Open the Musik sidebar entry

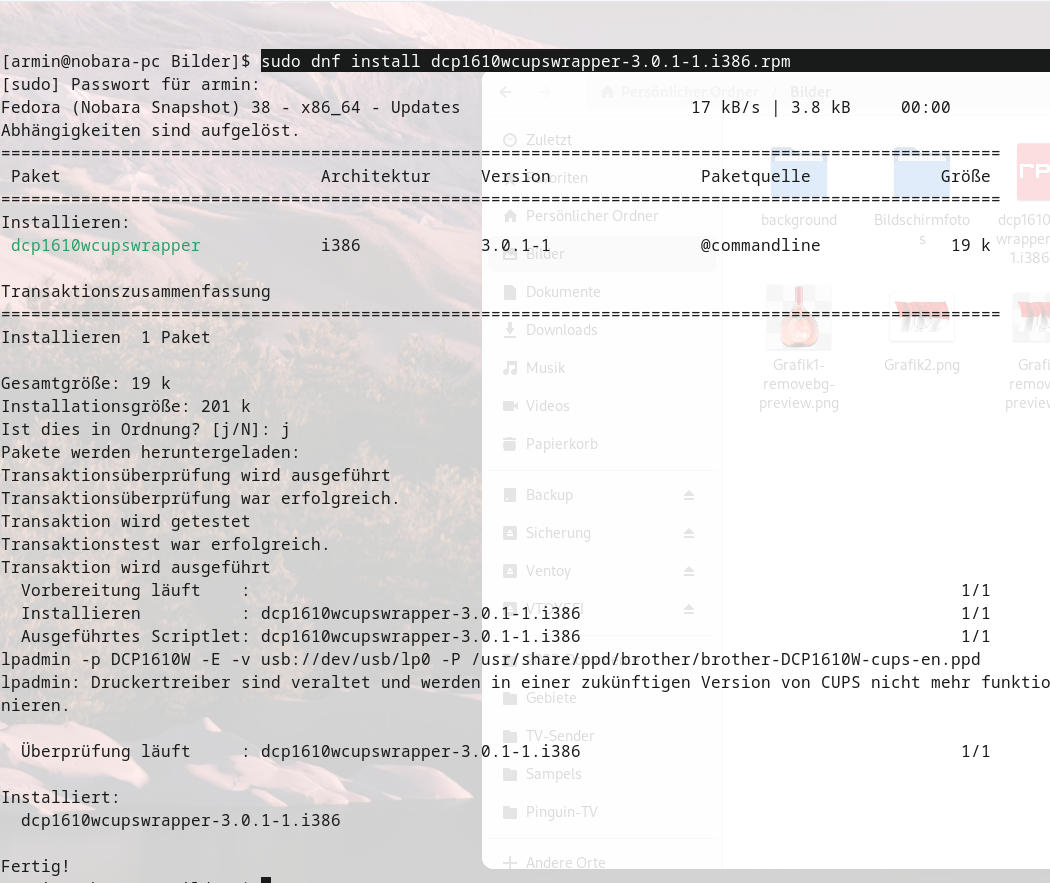[x=547, y=368]
